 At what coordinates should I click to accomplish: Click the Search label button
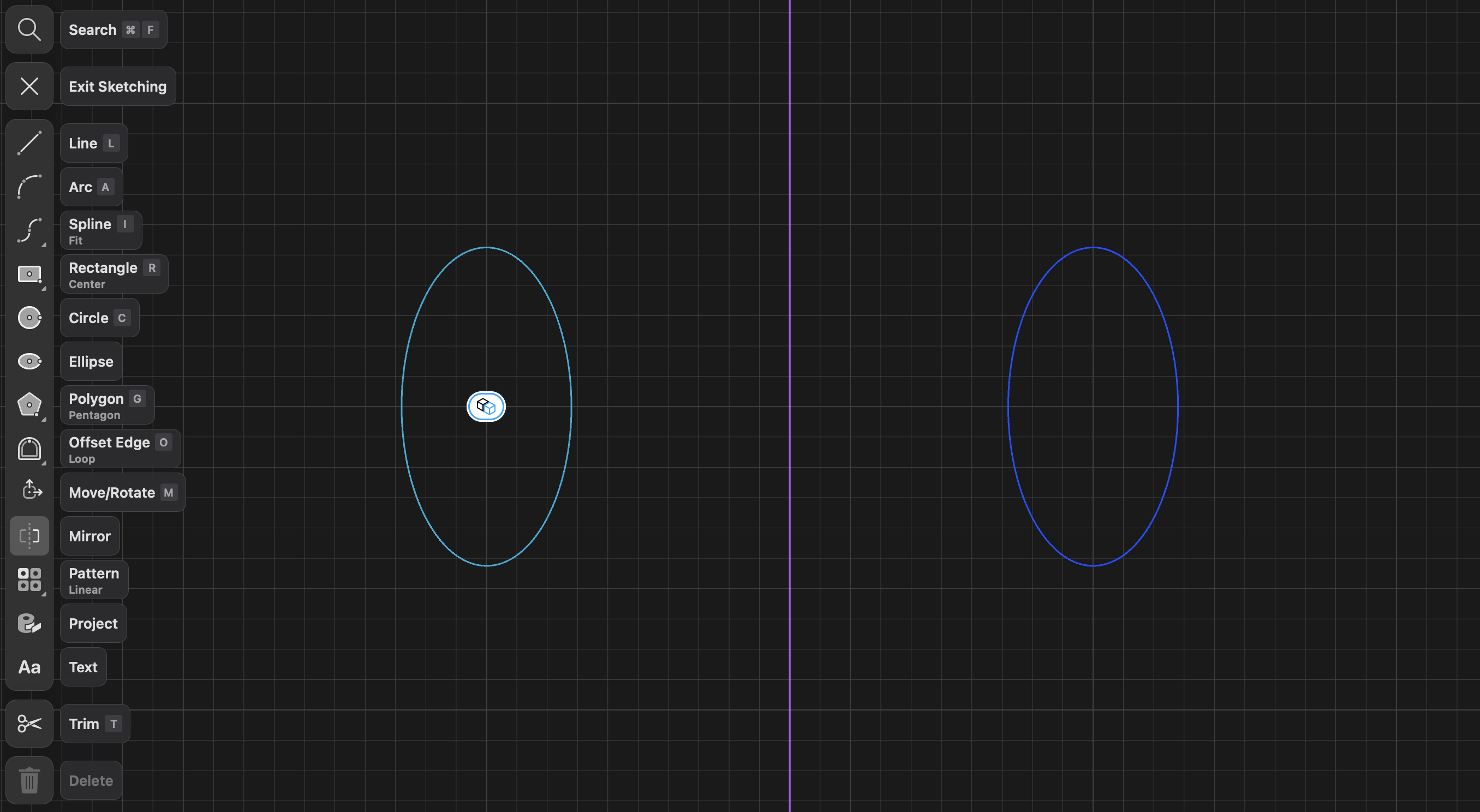[x=114, y=29]
